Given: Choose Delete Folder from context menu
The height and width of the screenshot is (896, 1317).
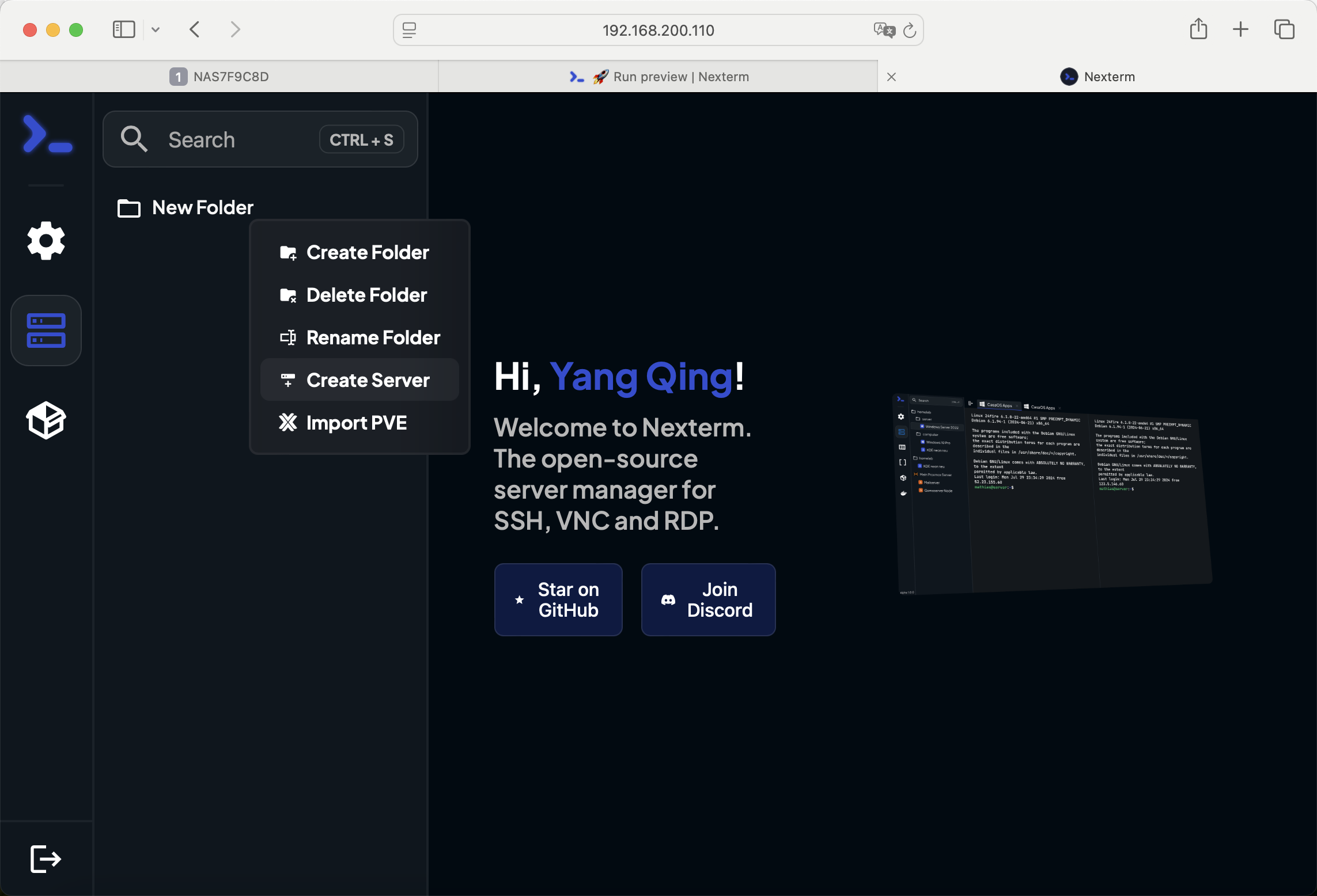Looking at the screenshot, I should click(x=359, y=295).
